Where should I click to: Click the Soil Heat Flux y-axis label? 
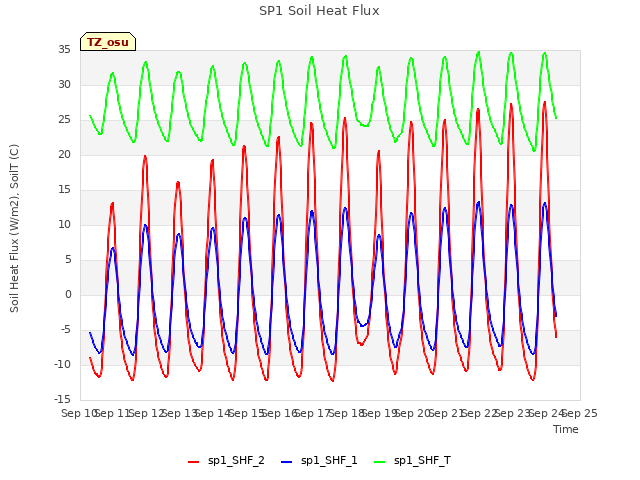click(x=14, y=229)
